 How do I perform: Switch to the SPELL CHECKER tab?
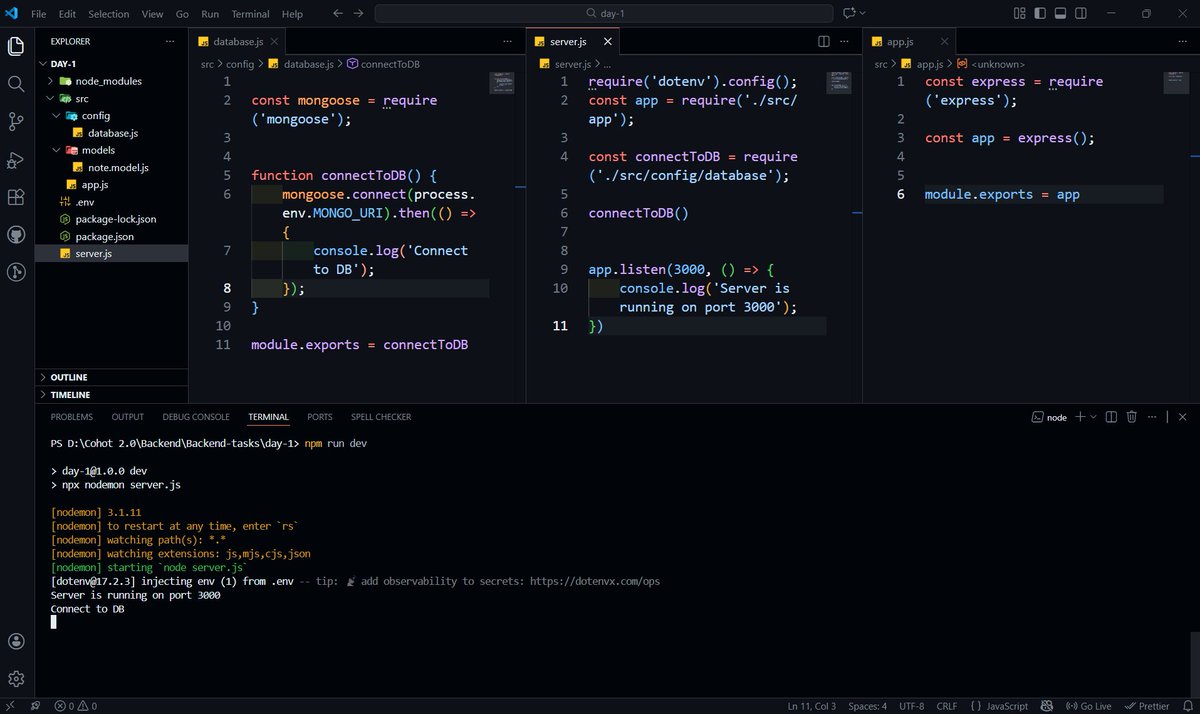click(381, 417)
